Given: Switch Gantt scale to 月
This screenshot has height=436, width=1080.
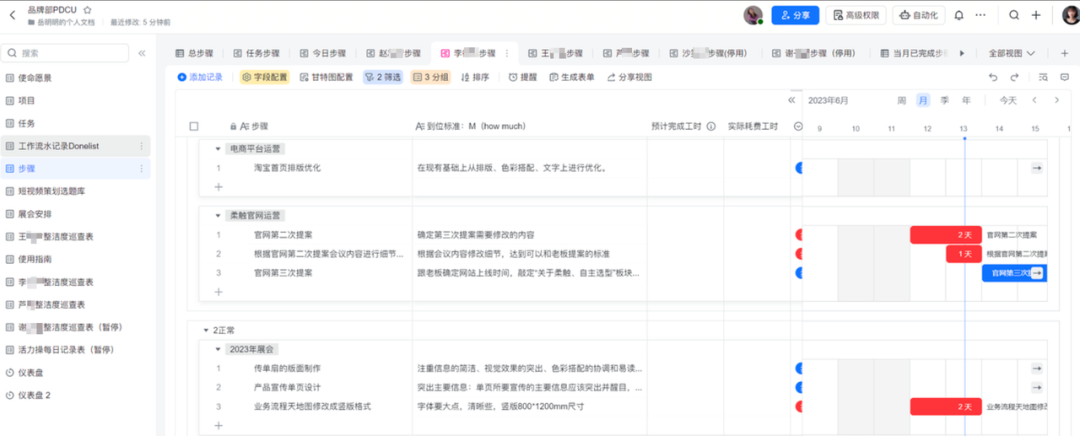Looking at the screenshot, I should (x=923, y=100).
